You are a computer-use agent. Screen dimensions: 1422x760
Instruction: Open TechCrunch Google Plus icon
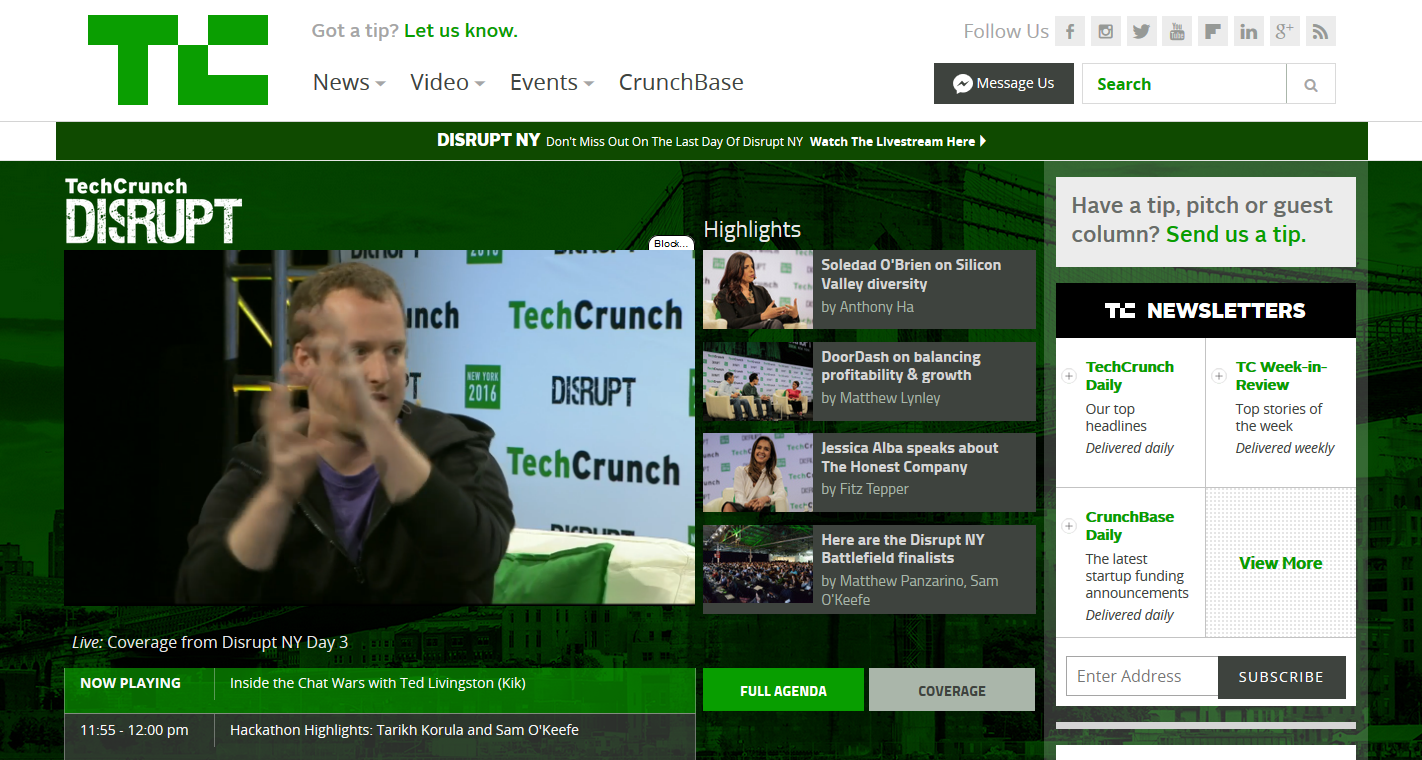click(1285, 31)
